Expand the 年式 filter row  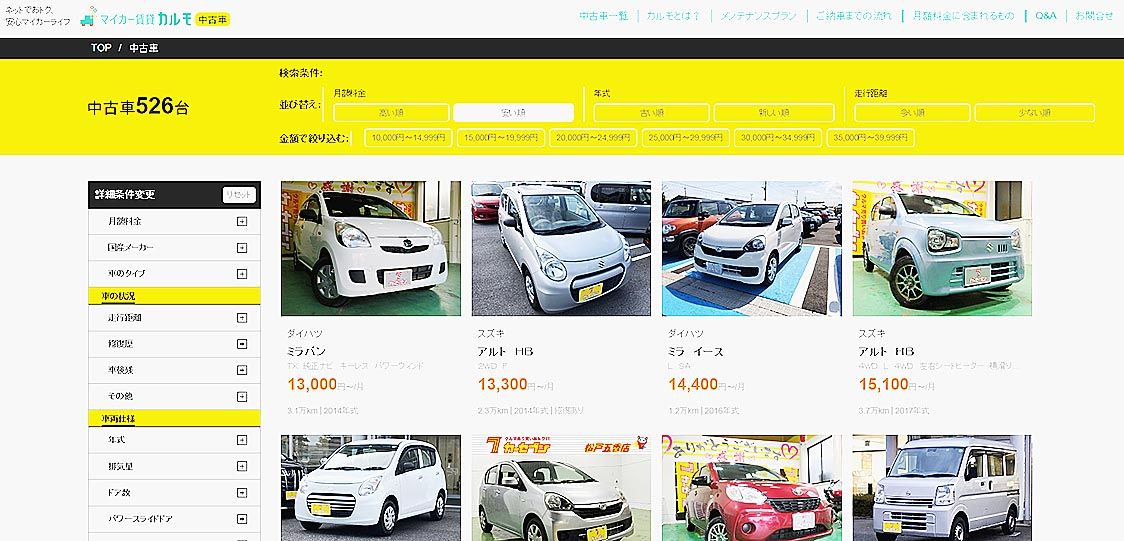point(174,440)
